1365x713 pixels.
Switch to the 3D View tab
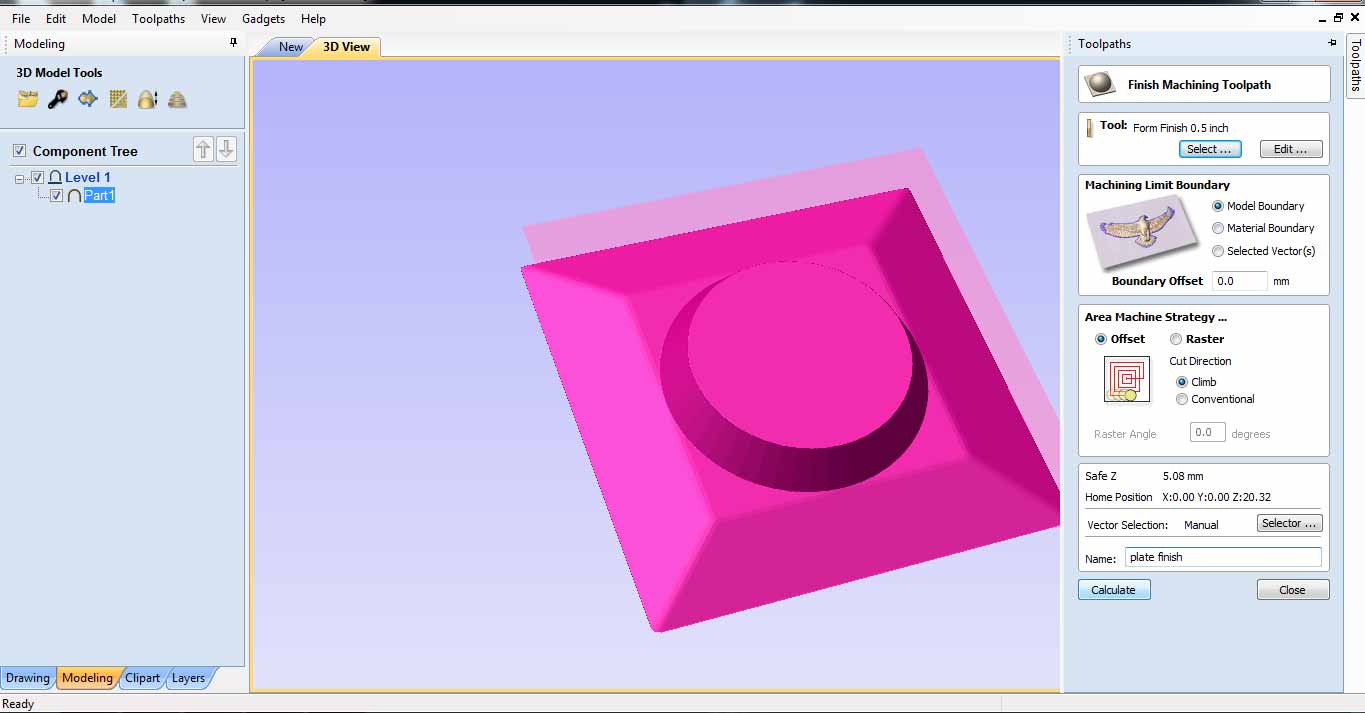[x=346, y=47]
